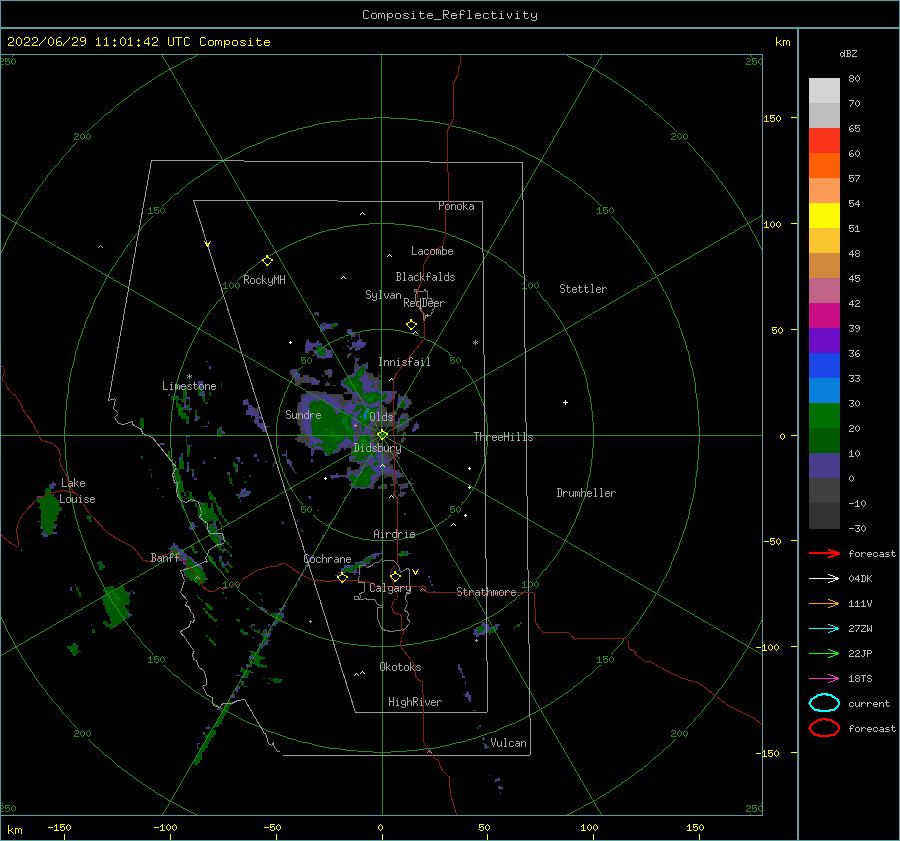This screenshot has width=900, height=841.
Task: Select the light gray 70-80 dBZ band
Action: click(824, 91)
